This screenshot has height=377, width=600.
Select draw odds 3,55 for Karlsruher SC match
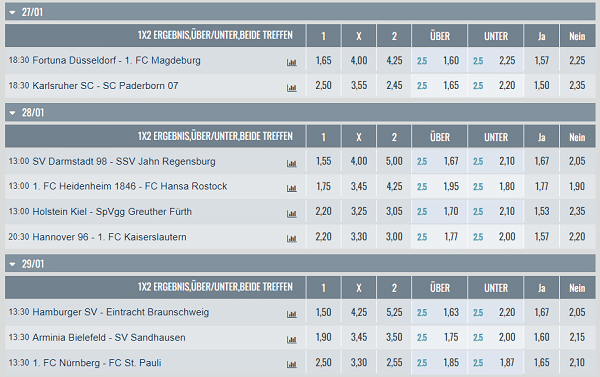click(x=359, y=85)
